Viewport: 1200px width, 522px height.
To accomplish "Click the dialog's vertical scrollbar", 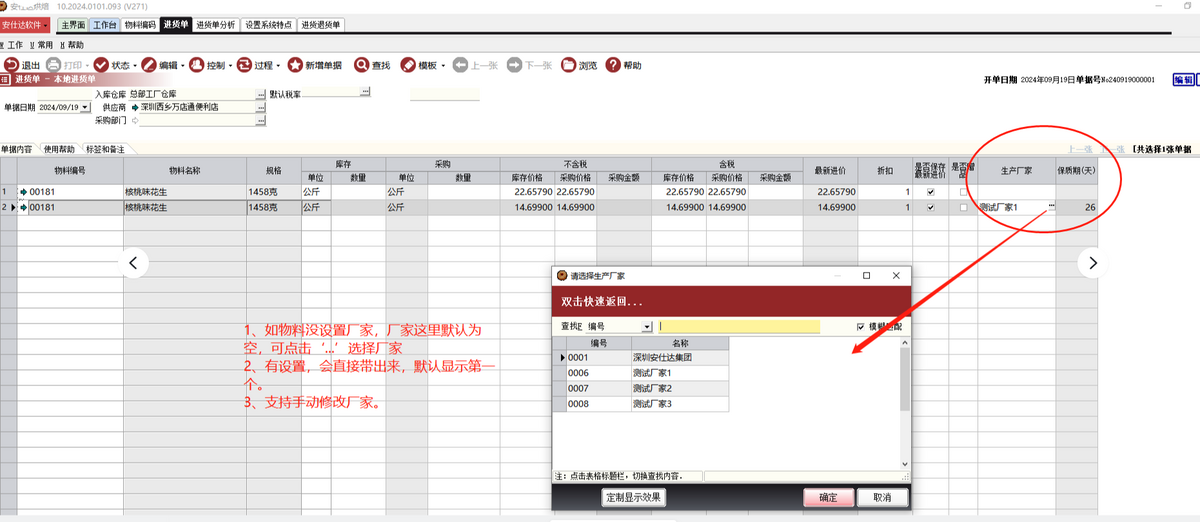I will click(x=905, y=403).
